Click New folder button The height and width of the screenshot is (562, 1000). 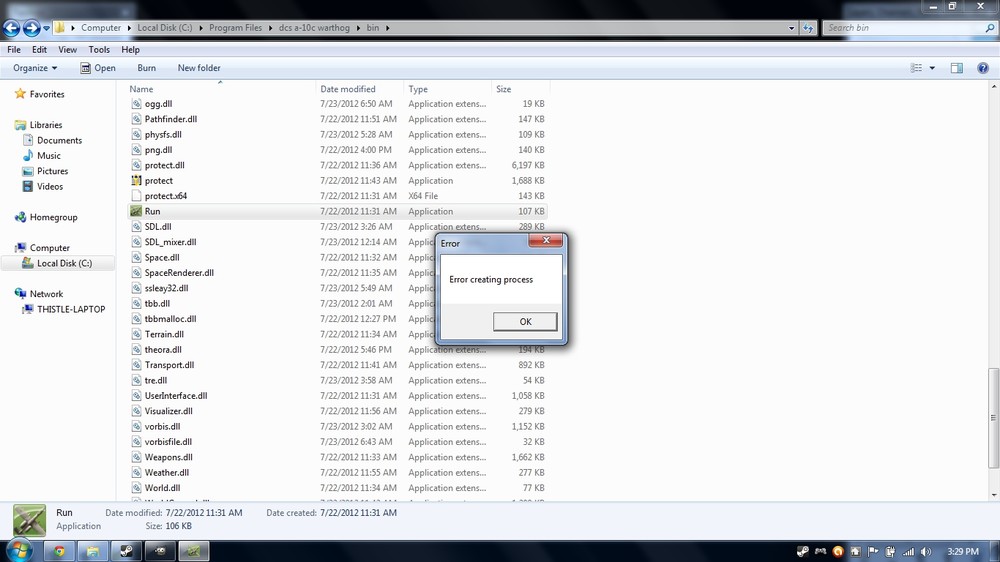pyautogui.click(x=199, y=68)
